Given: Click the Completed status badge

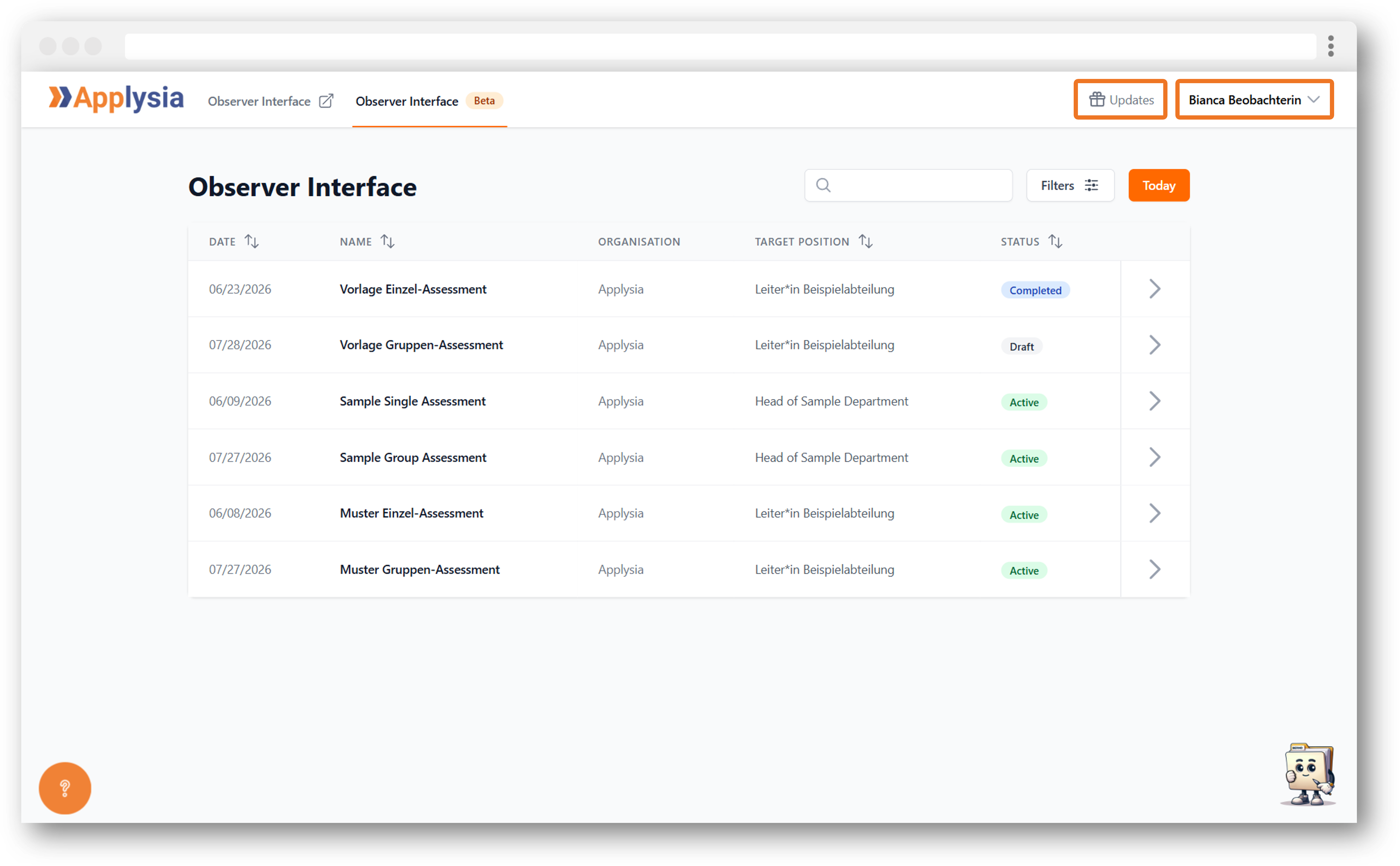Looking at the screenshot, I should pos(1035,290).
